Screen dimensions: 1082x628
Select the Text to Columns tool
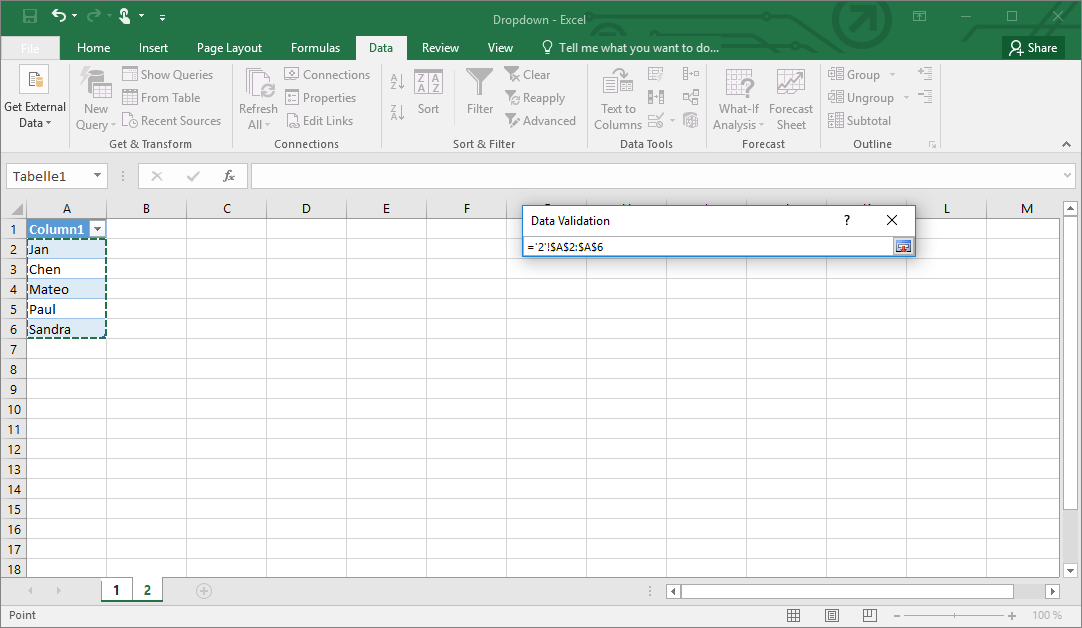(x=617, y=97)
